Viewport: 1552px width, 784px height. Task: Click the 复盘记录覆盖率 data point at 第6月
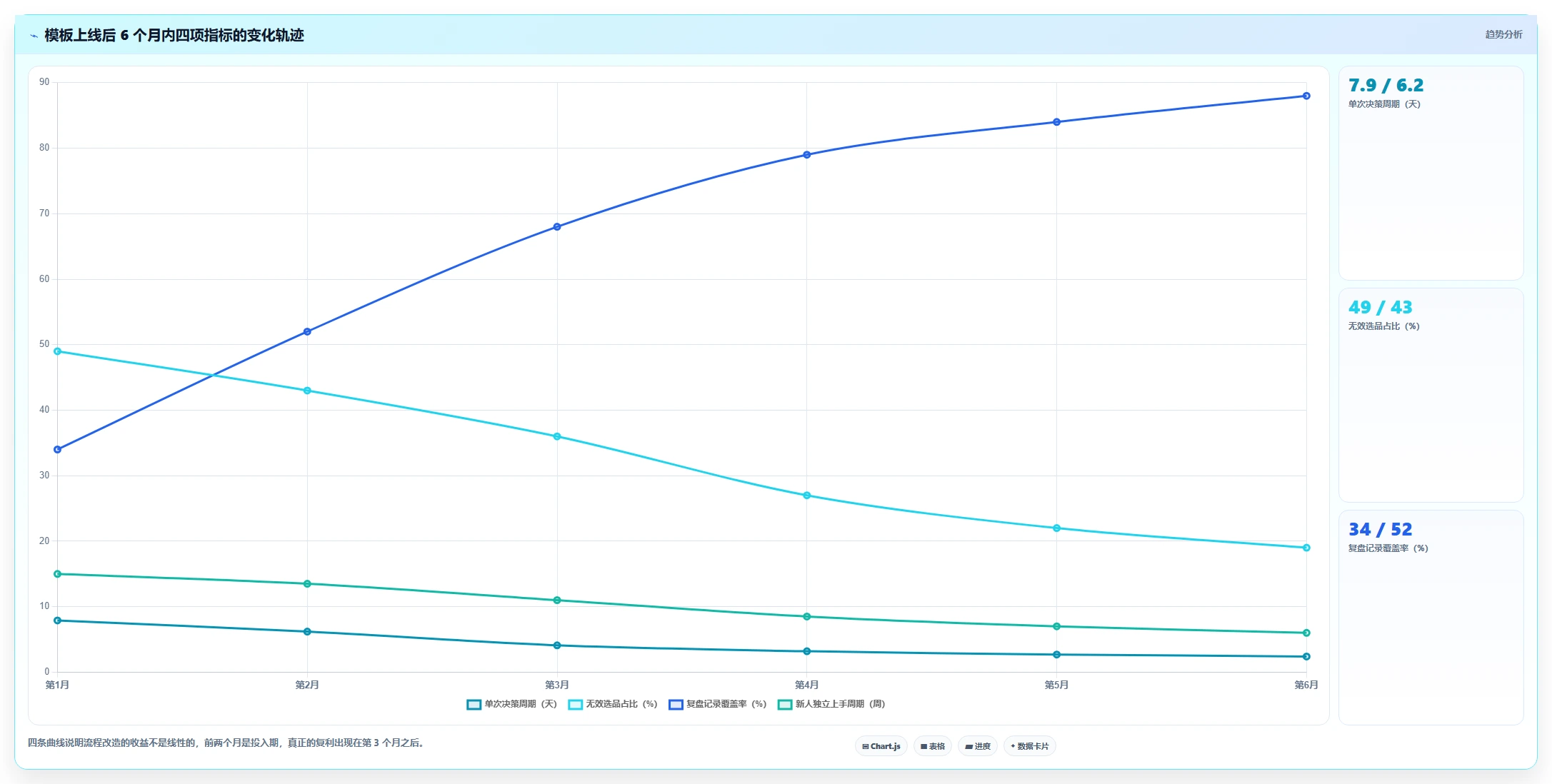pos(1306,96)
